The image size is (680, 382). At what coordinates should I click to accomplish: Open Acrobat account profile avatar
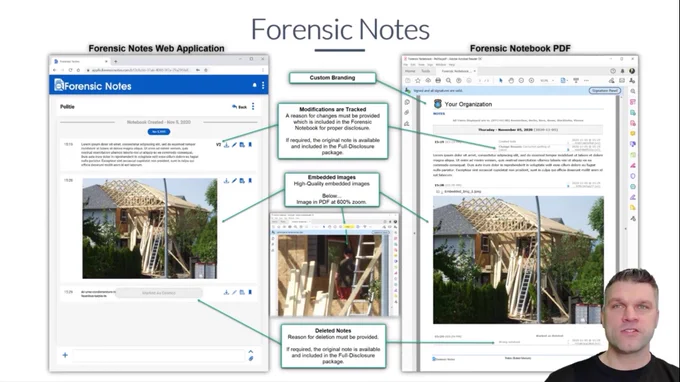632,71
